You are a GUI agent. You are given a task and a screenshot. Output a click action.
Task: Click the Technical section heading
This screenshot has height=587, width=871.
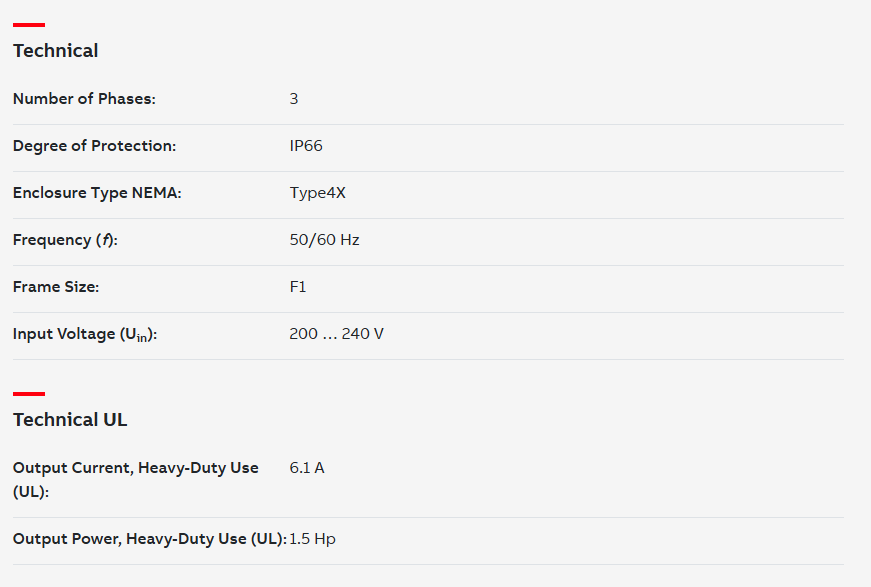(x=56, y=51)
